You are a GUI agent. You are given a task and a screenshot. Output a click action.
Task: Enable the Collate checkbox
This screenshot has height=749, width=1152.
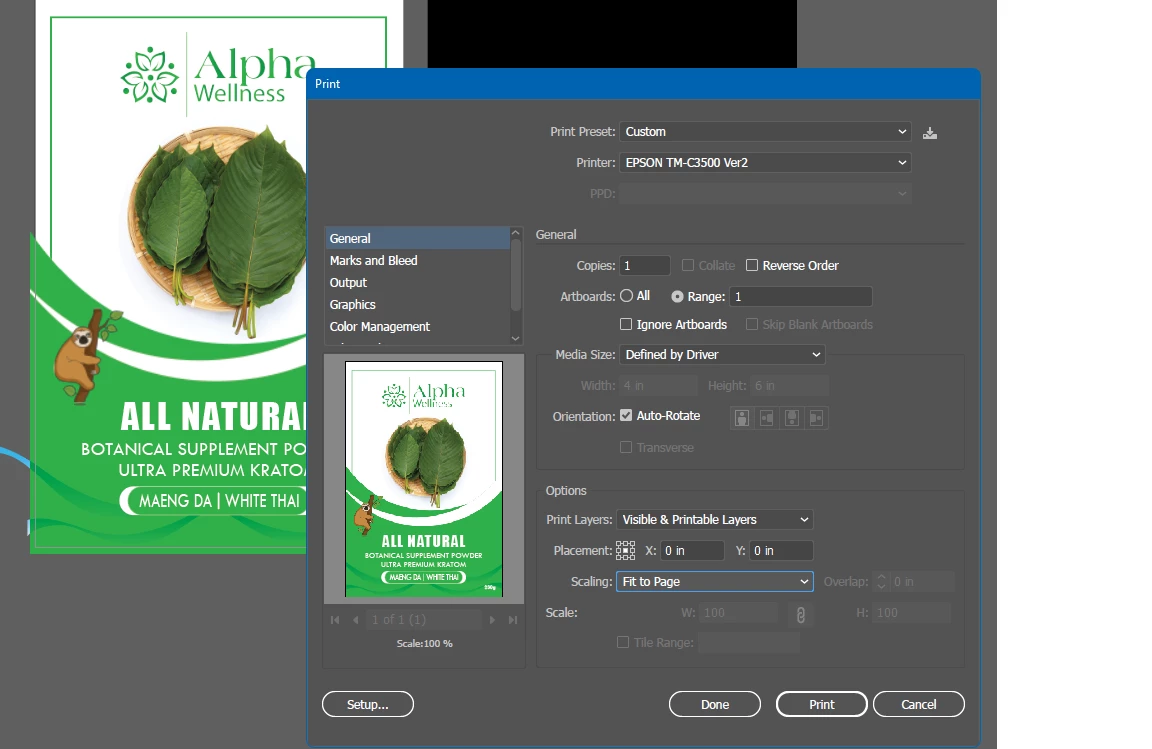(688, 265)
